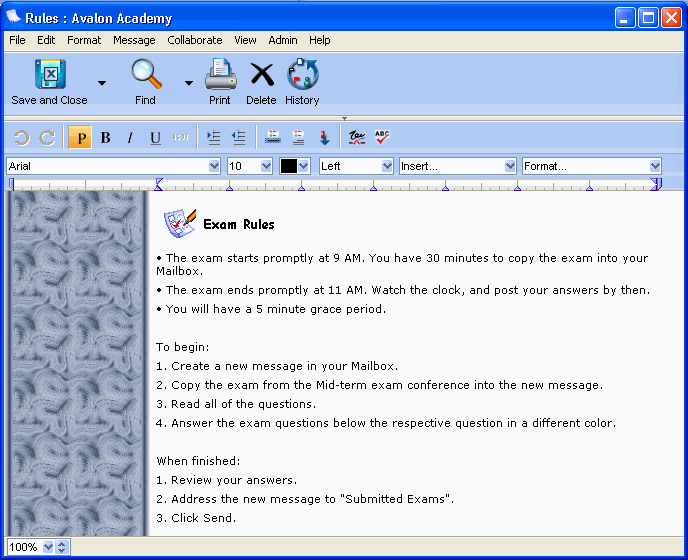
Task: Open the Collaborate menu
Action: [x=195, y=40]
